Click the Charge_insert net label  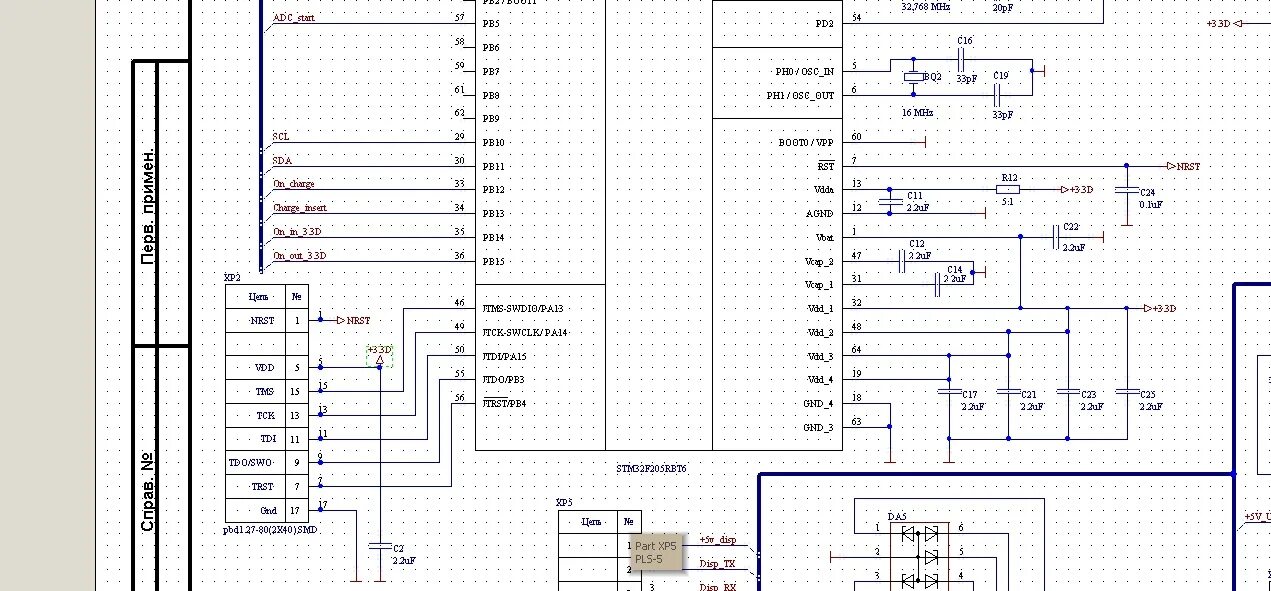pyautogui.click(x=299, y=208)
